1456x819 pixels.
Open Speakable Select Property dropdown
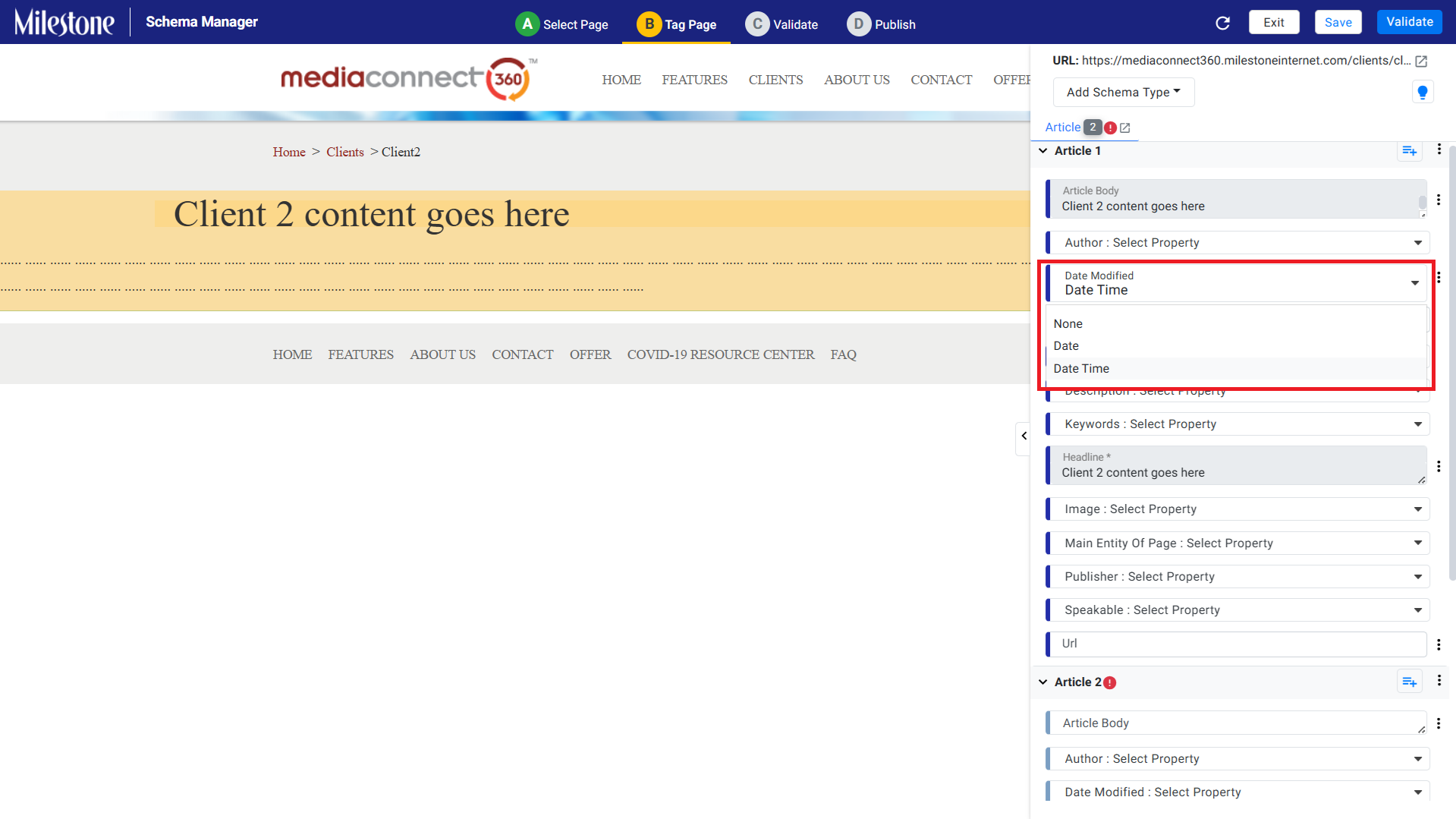(1237, 610)
